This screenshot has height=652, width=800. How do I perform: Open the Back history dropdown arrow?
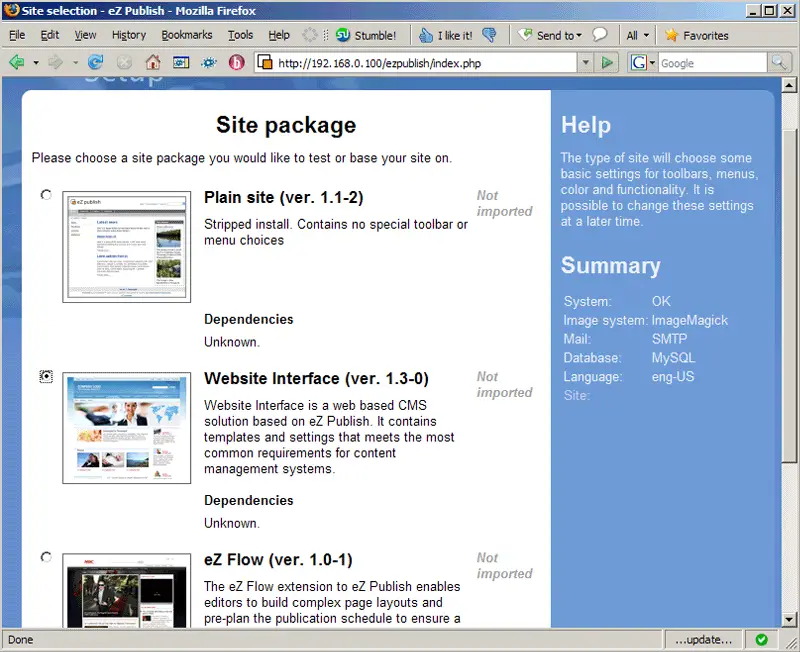click(36, 63)
